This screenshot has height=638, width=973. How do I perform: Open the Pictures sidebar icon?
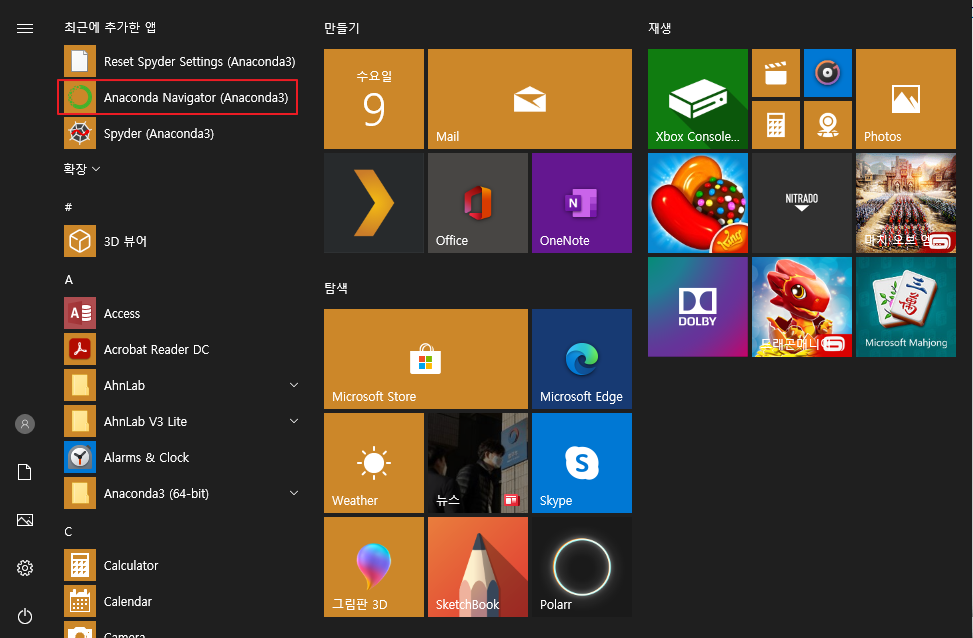pyautogui.click(x=25, y=520)
